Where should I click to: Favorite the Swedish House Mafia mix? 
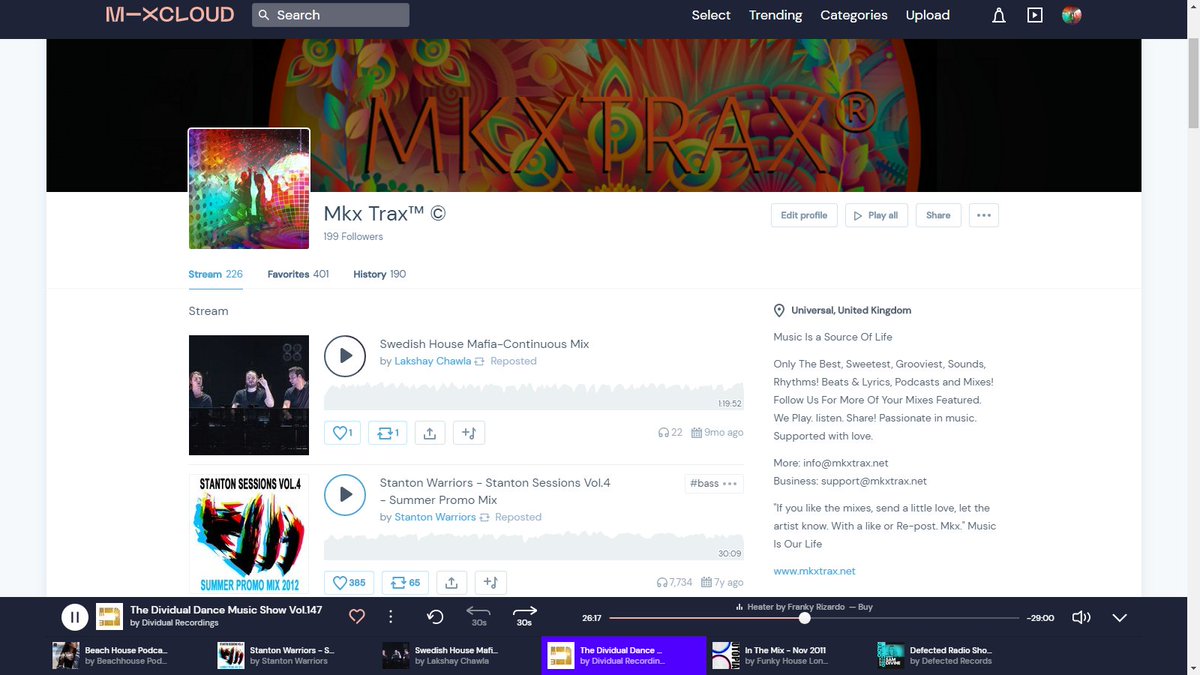coord(341,432)
